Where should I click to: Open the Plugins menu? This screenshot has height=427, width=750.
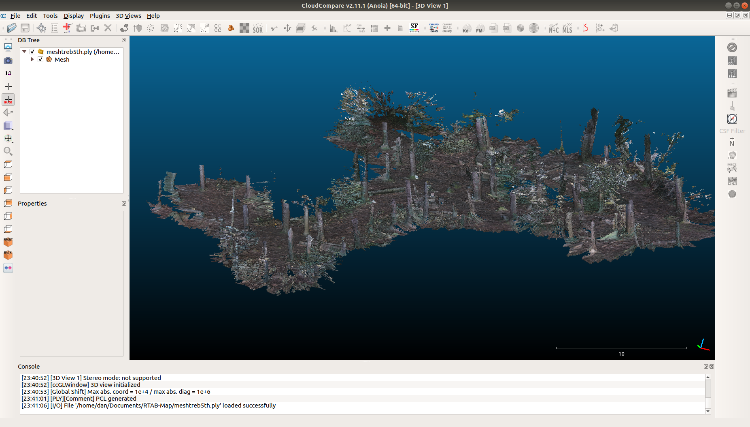[100, 16]
